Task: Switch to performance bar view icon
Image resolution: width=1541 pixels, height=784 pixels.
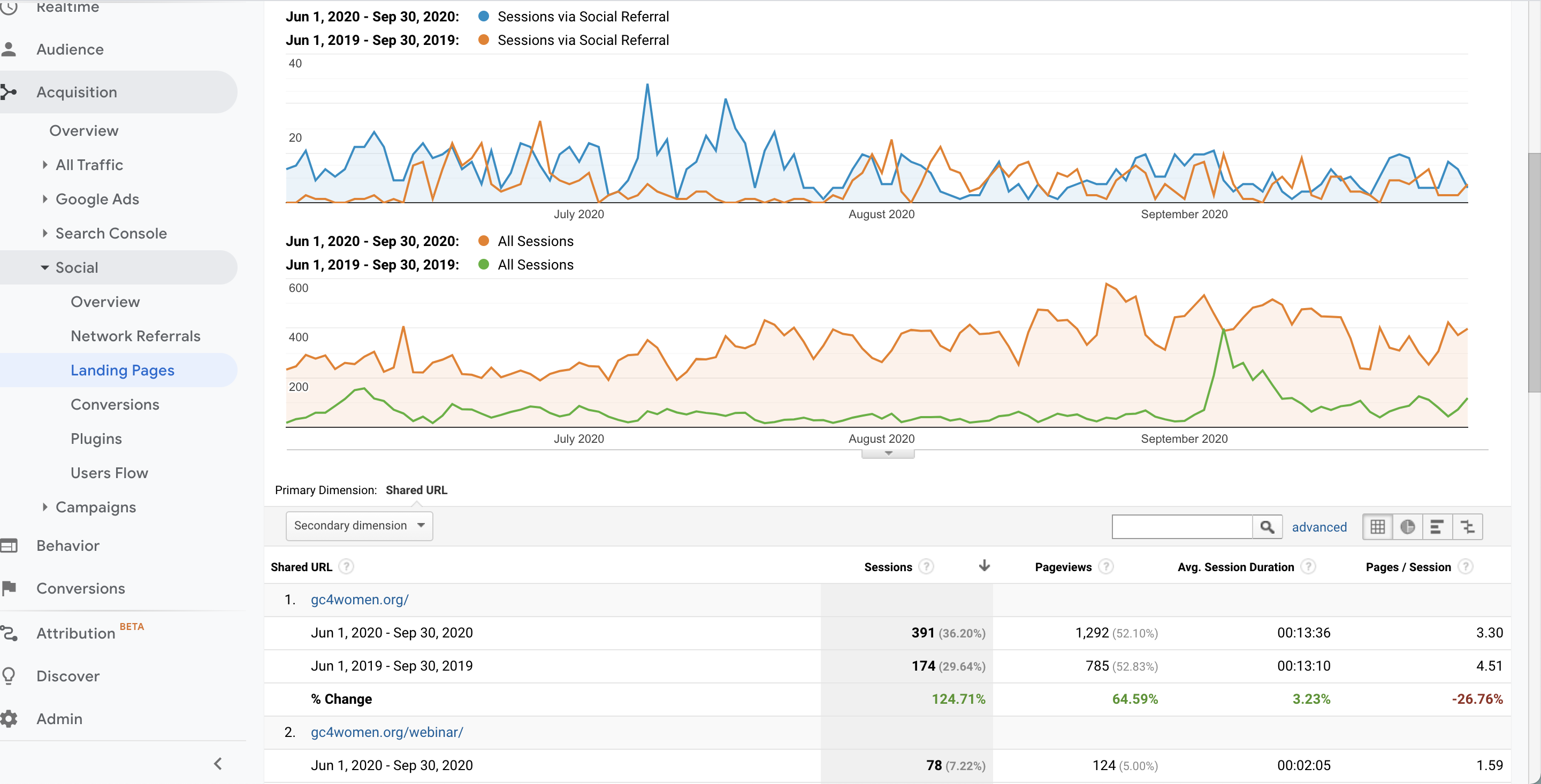Action: (1437, 527)
